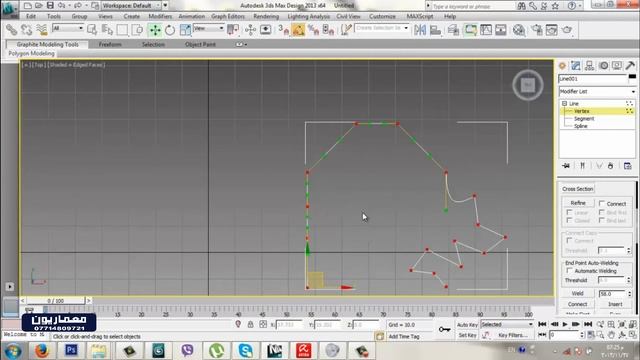Open the Modify command panel tab
640x360 pixels.
click(576, 65)
